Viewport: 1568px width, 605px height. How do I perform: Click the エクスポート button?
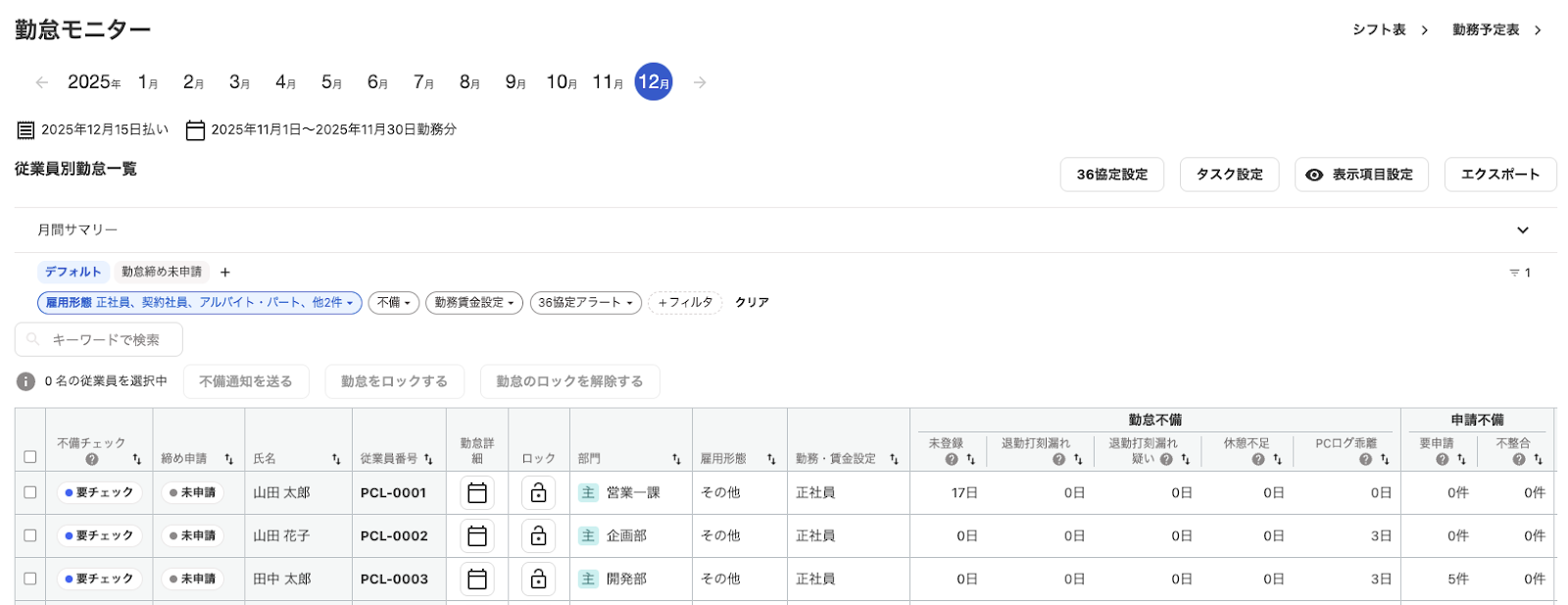tap(1500, 175)
